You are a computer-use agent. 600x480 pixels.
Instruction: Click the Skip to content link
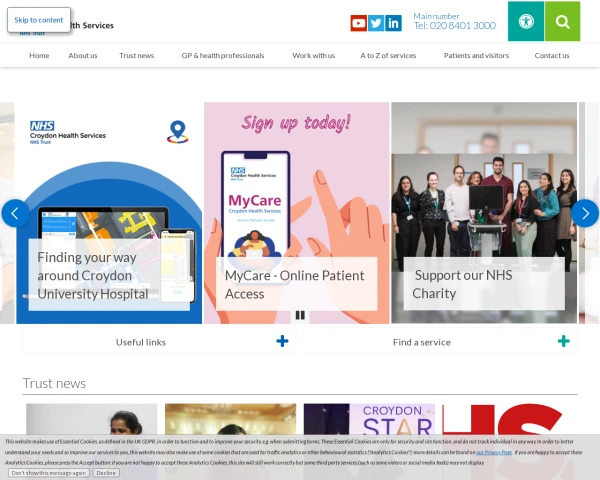[x=39, y=20]
